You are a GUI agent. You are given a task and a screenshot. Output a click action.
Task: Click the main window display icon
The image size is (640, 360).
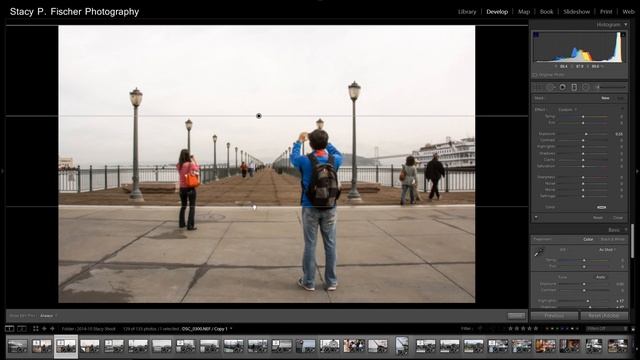point(9,329)
